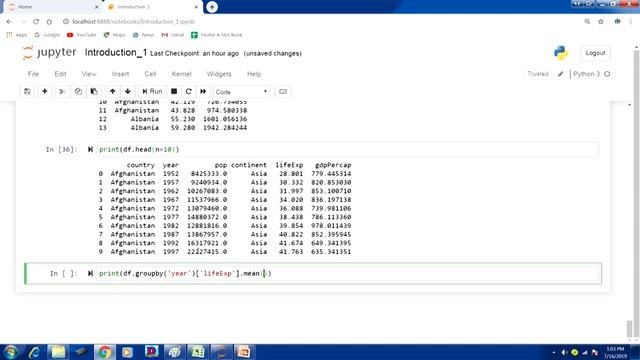
Task: Paste cells below icon in toolbar
Action: pyautogui.click(x=94, y=91)
